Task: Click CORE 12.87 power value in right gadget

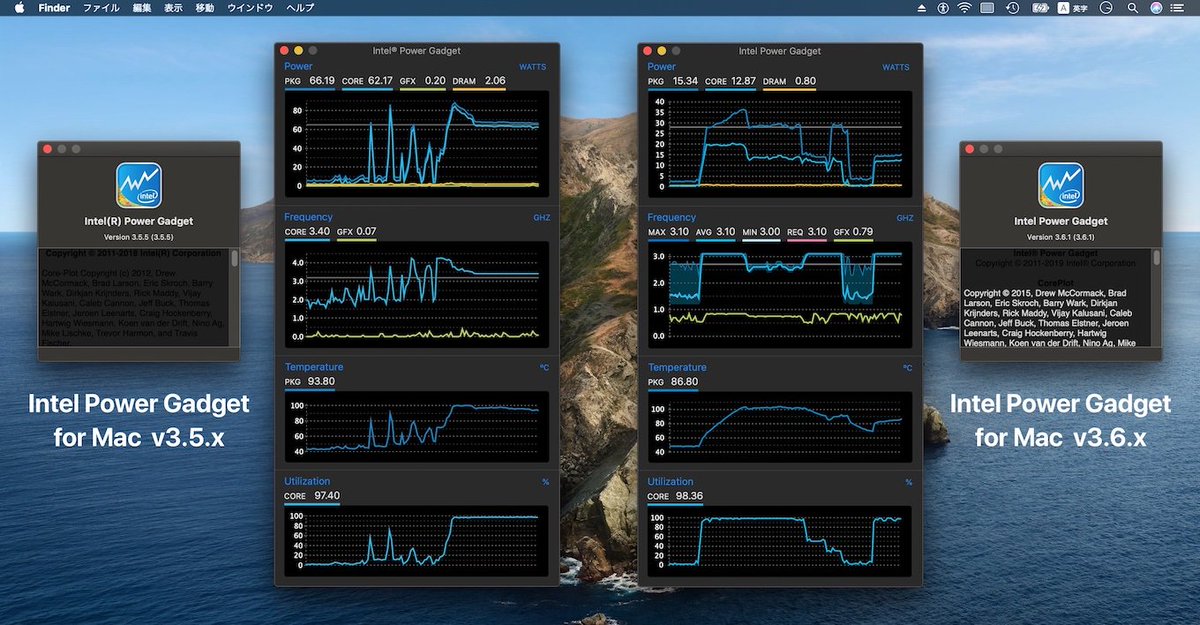Action: (731, 80)
